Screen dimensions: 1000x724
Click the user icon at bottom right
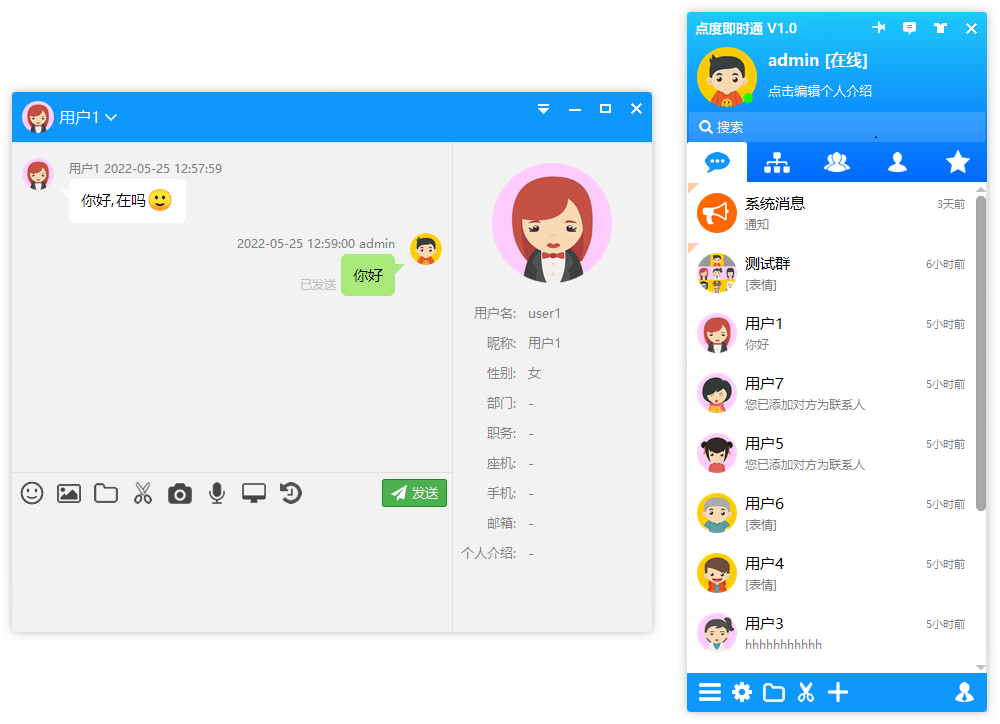tap(964, 692)
